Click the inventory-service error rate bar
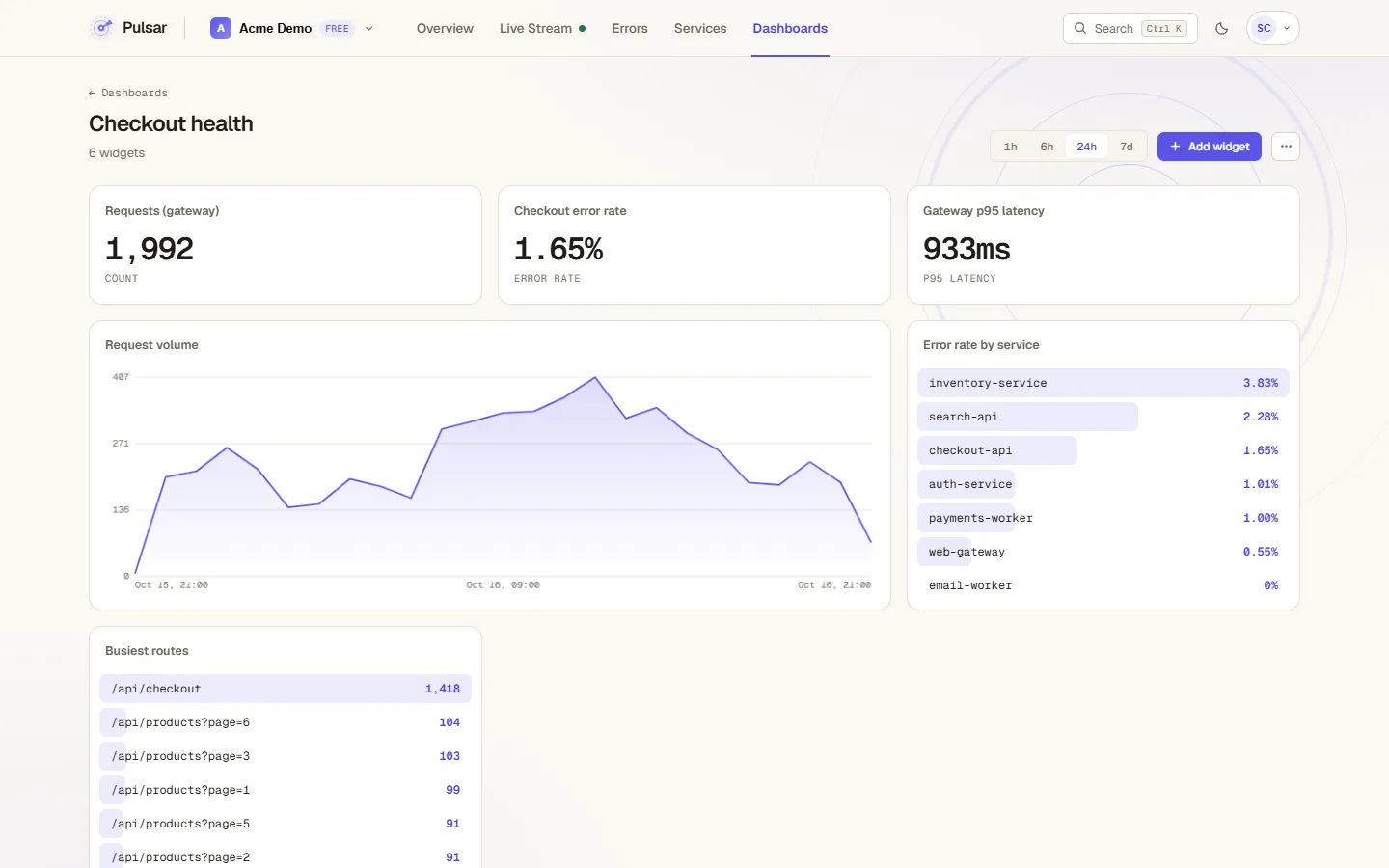The height and width of the screenshot is (868, 1389). click(1103, 383)
